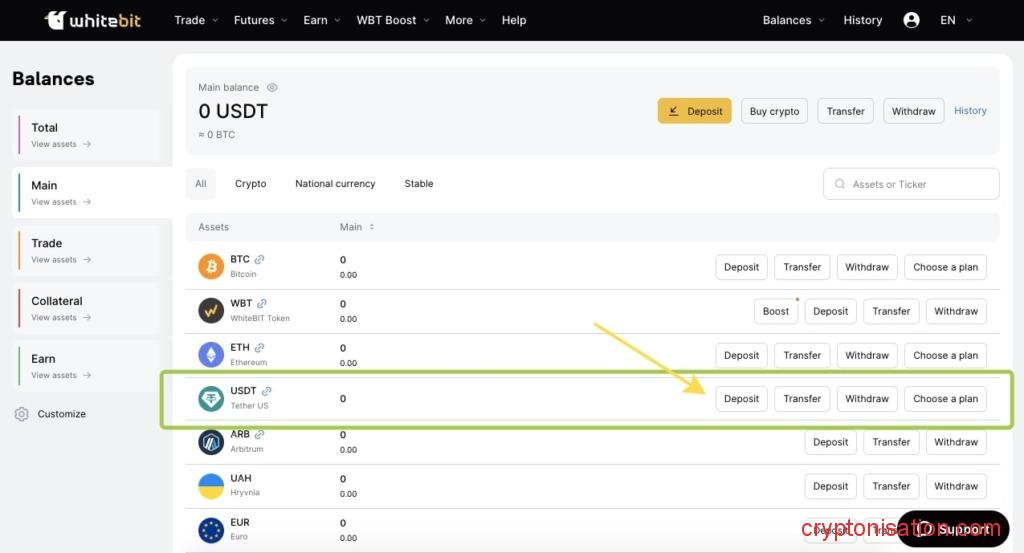Expand the Trade menu dropdown

tap(196, 20)
